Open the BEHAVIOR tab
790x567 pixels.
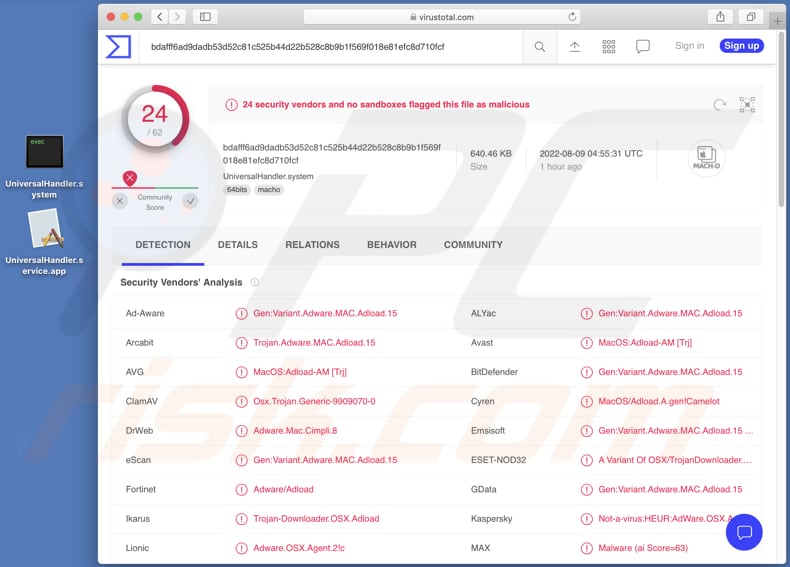pos(392,245)
